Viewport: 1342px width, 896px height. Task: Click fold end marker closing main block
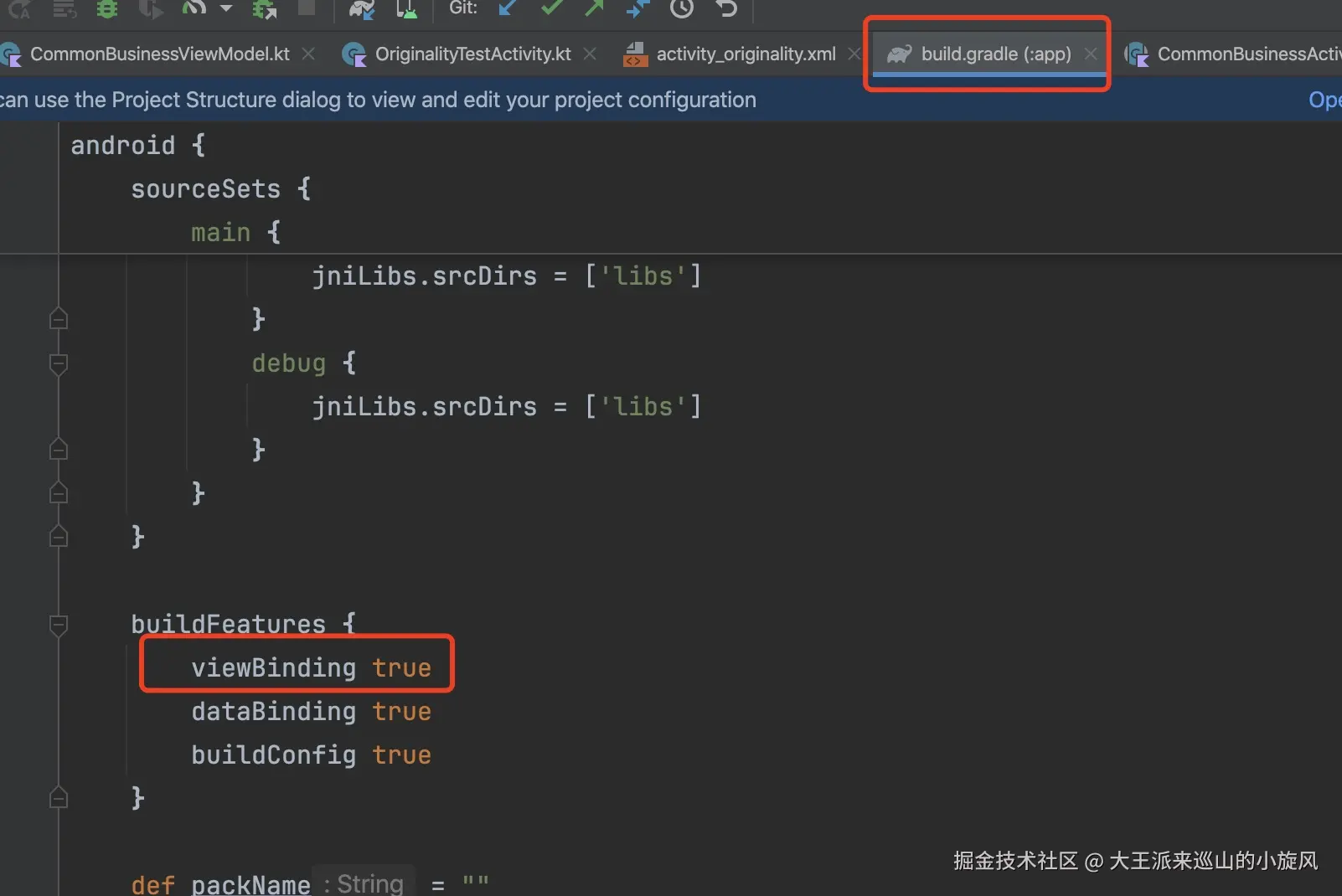(x=59, y=493)
